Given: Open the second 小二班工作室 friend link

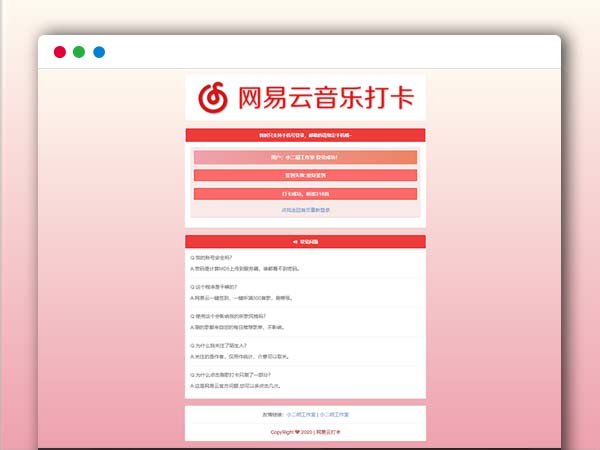Looking at the screenshot, I should (x=334, y=414).
